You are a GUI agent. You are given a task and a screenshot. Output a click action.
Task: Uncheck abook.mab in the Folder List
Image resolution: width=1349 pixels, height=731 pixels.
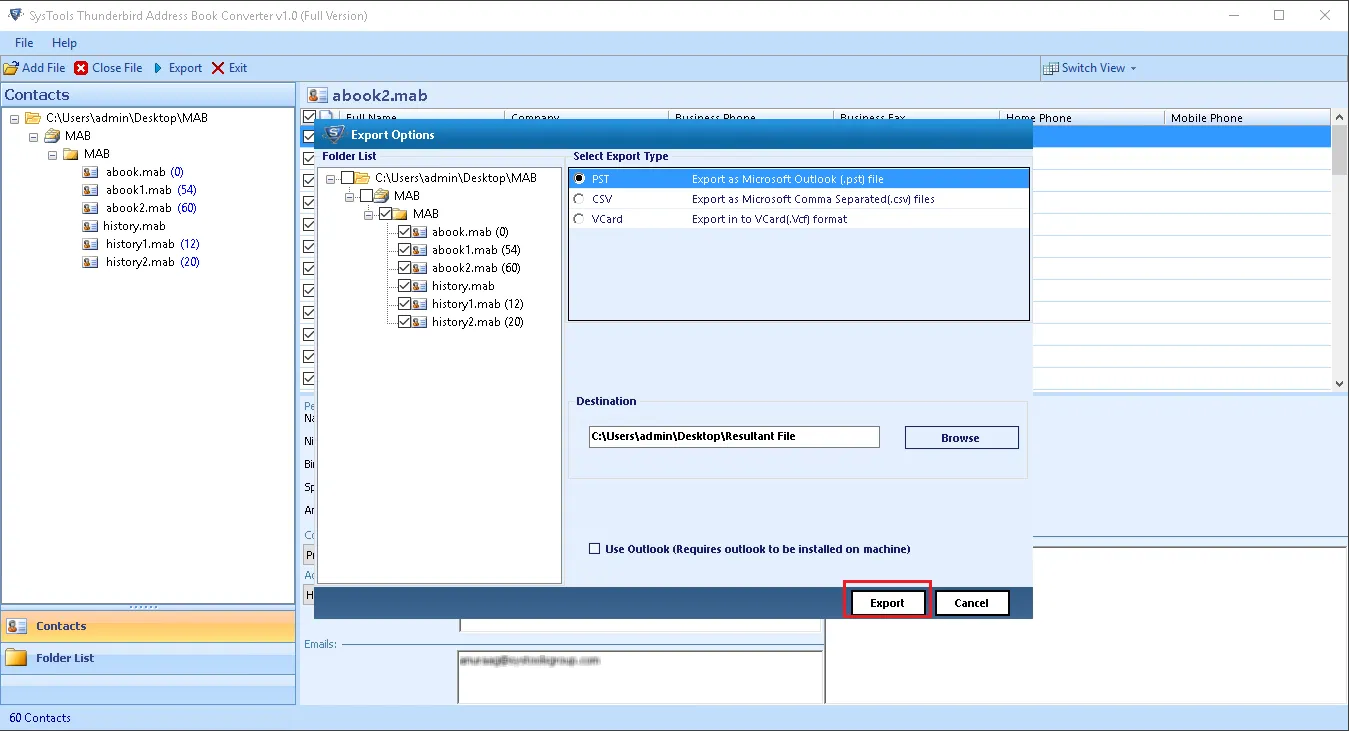pyautogui.click(x=404, y=231)
